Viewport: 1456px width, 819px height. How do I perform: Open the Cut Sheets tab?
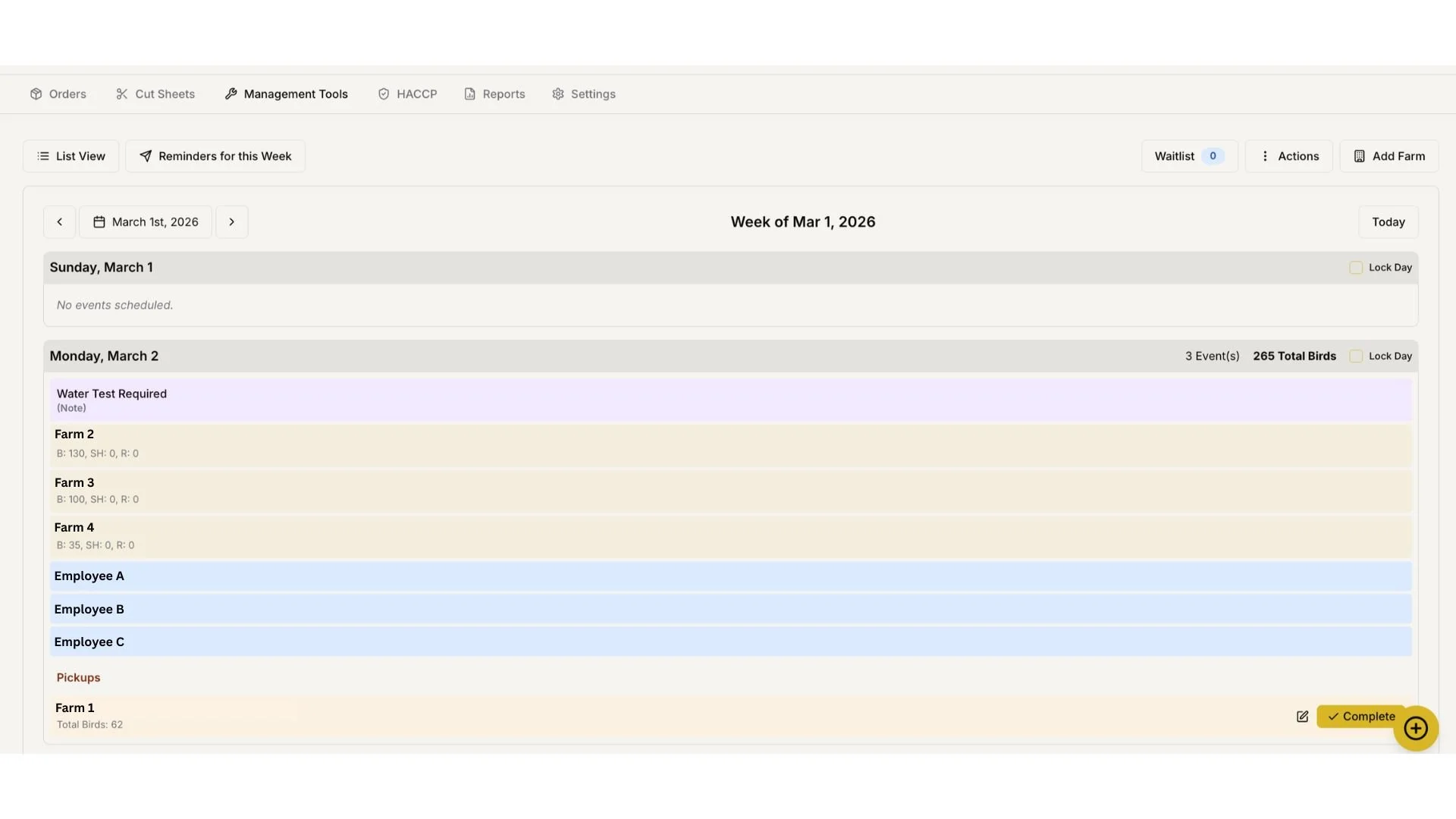155,94
